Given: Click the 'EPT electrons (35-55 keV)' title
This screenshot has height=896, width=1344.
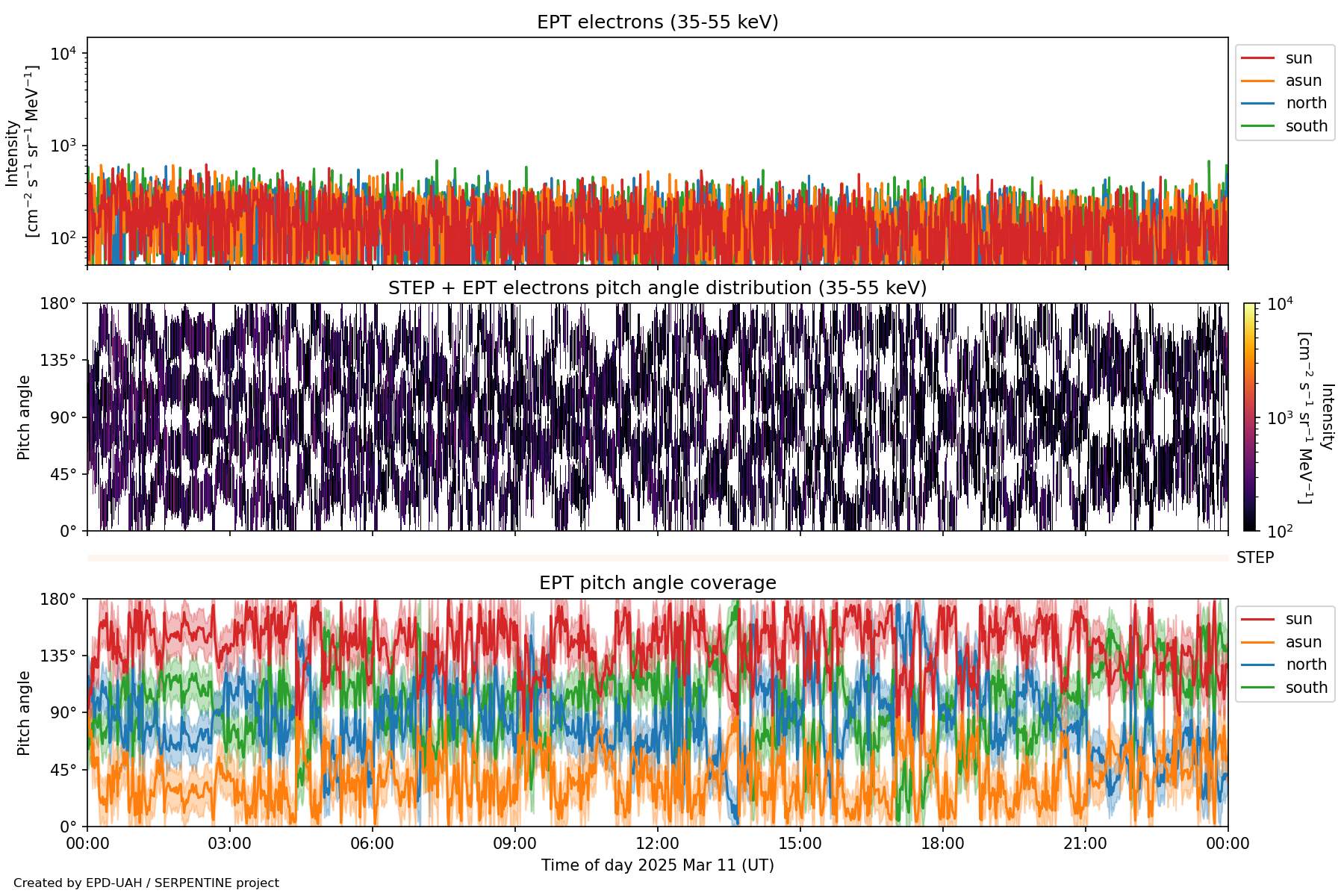Looking at the screenshot, I should tap(657, 22).
